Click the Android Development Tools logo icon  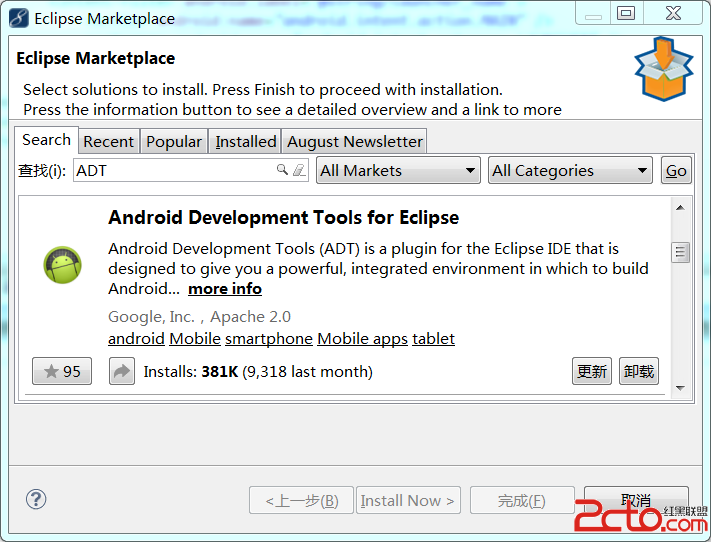(63, 265)
